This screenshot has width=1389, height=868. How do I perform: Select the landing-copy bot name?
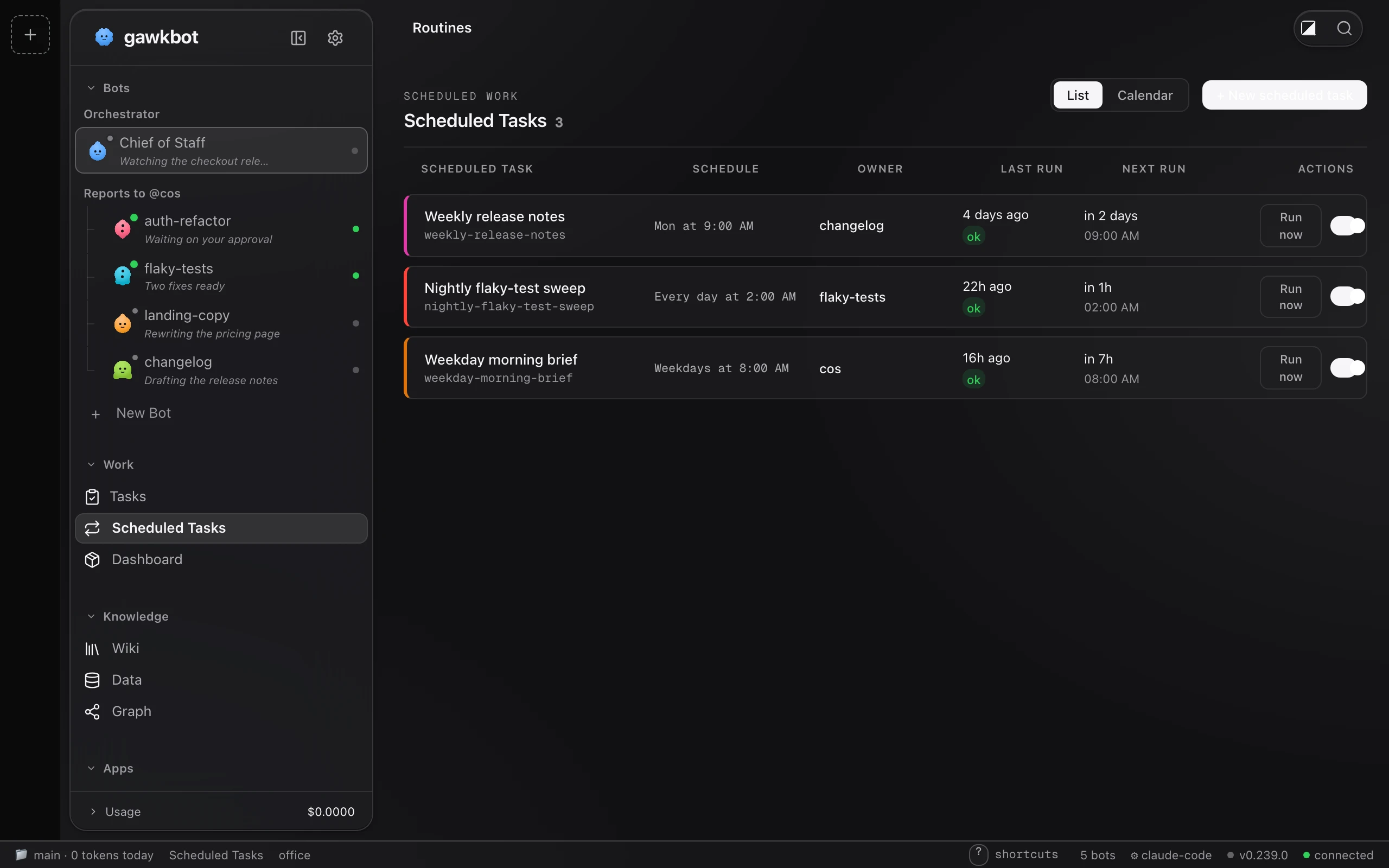187,315
